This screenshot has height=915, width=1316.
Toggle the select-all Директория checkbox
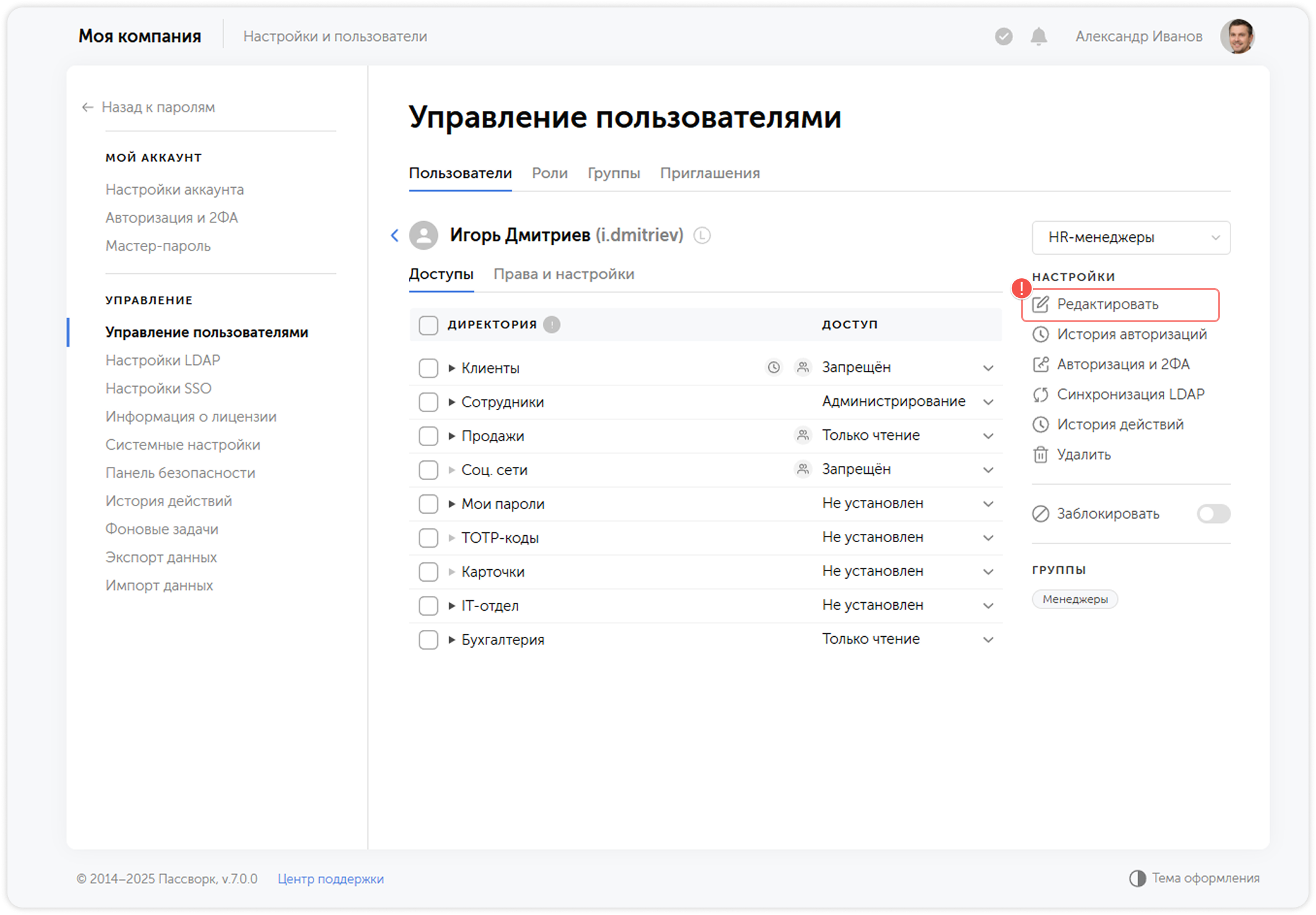point(428,325)
